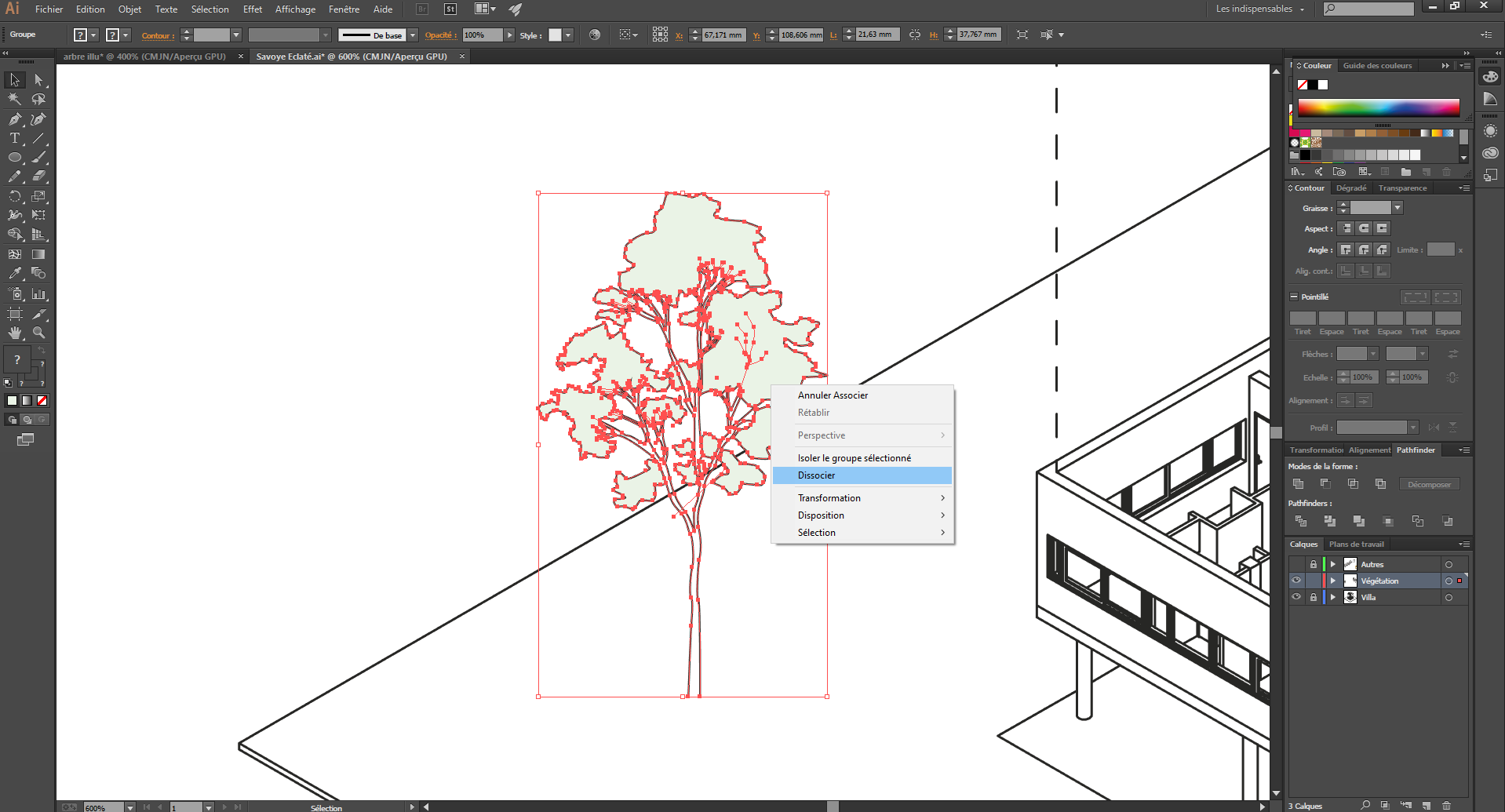Open the zoom level dropdown at bottom left
The height and width of the screenshot is (812, 1505).
point(129,807)
